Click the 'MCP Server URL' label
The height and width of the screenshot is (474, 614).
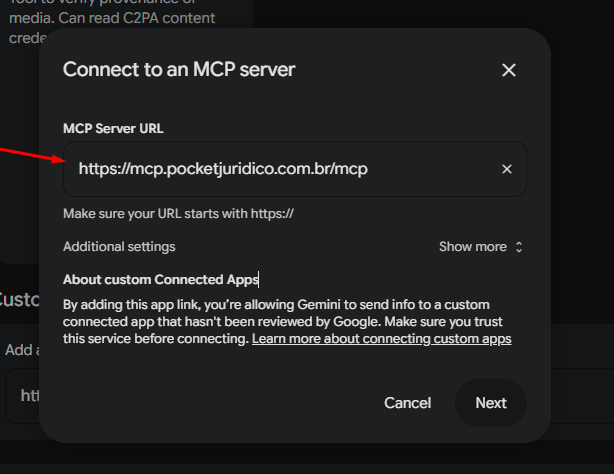tap(113, 128)
